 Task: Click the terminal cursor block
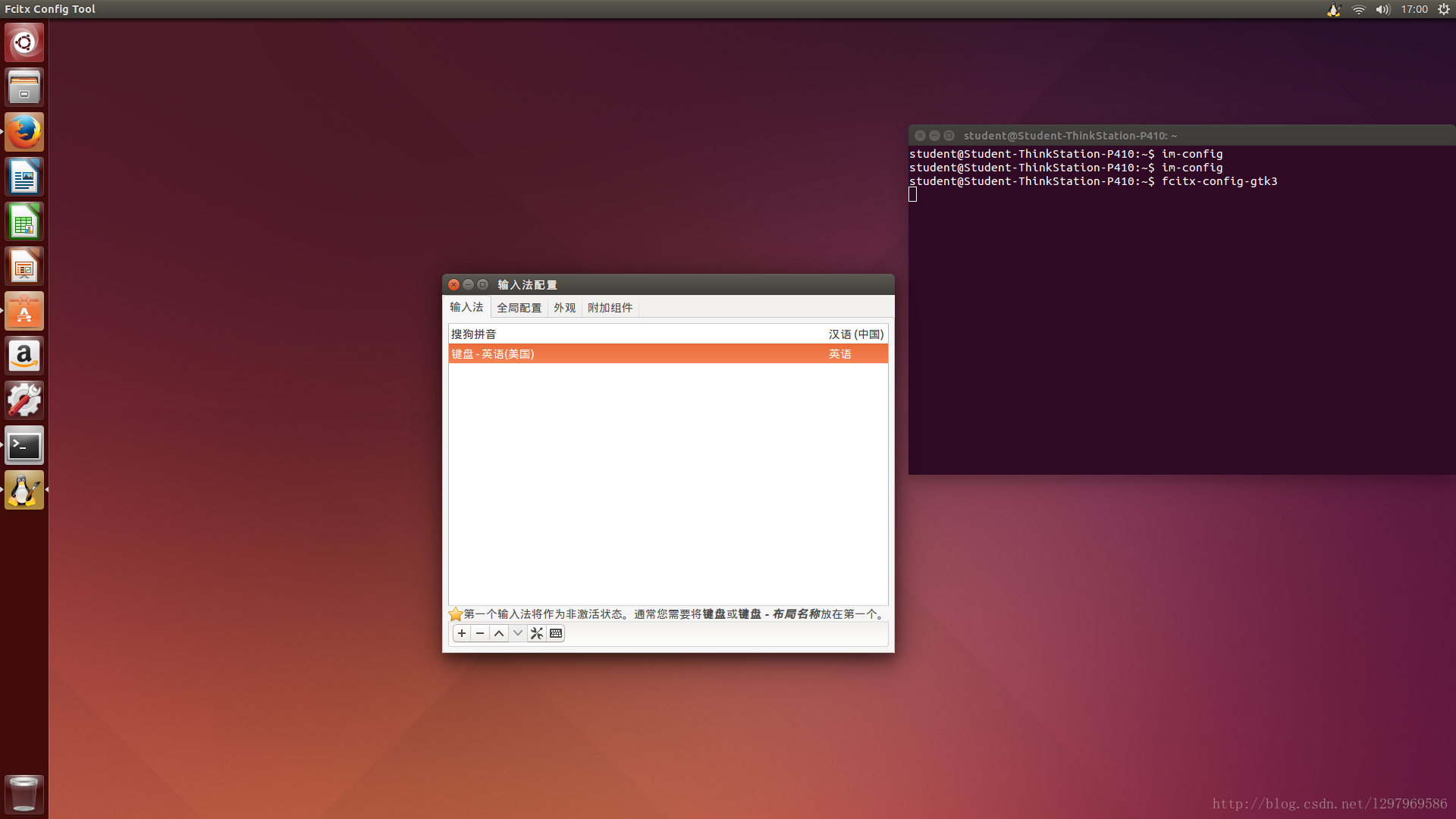click(913, 195)
